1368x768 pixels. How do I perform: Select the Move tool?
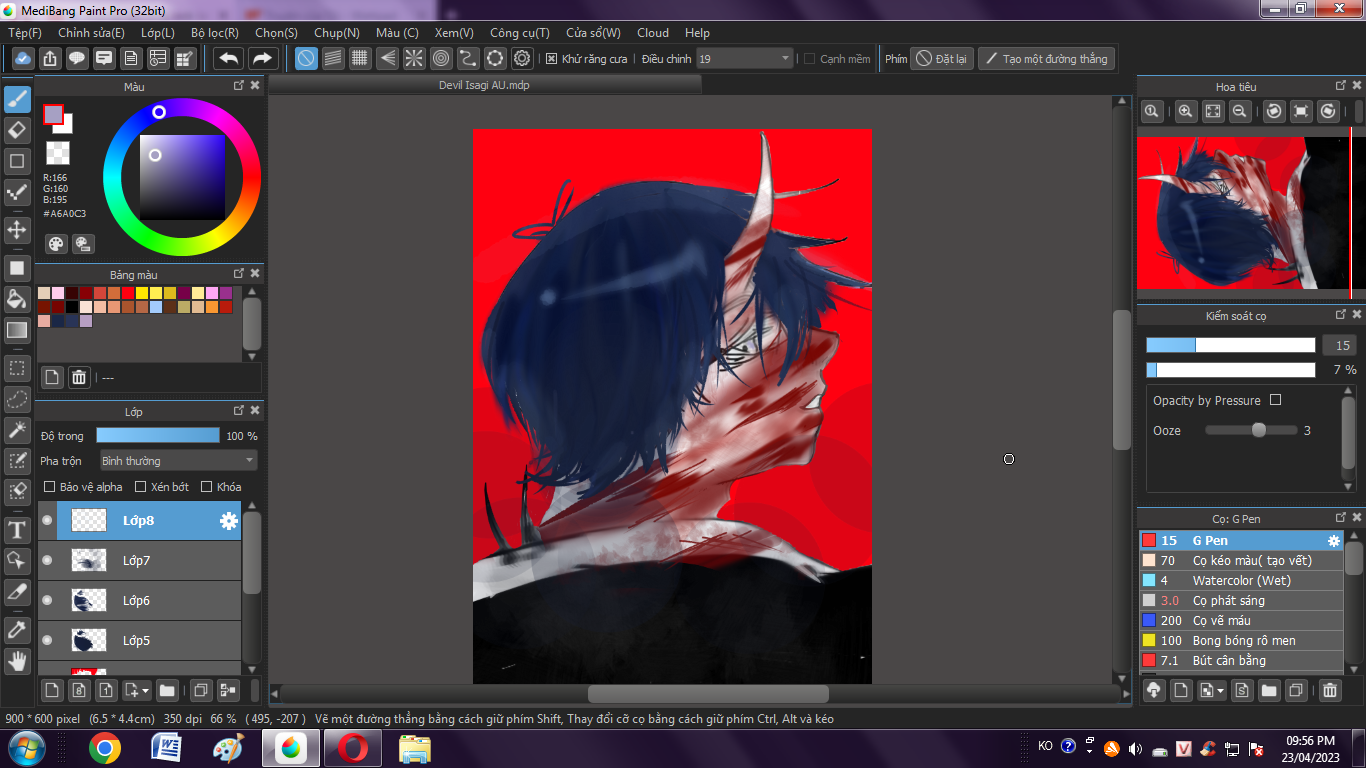(x=17, y=230)
